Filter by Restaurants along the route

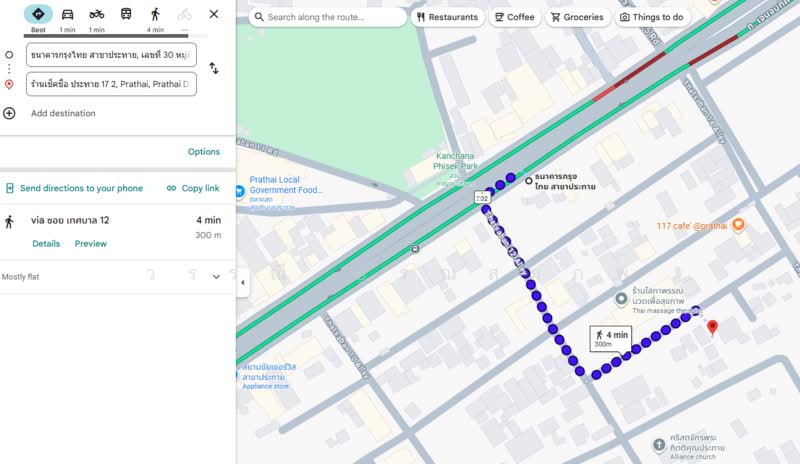(447, 17)
